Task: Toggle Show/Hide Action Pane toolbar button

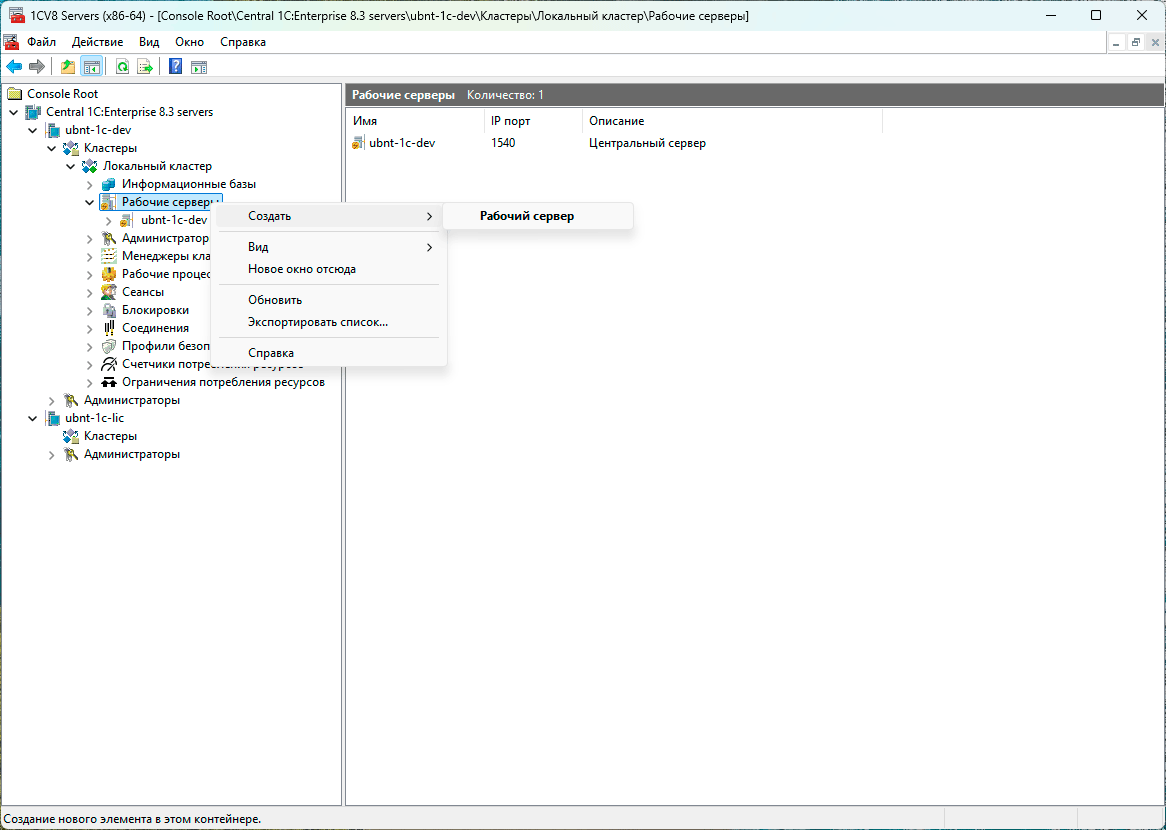Action: tap(199, 67)
